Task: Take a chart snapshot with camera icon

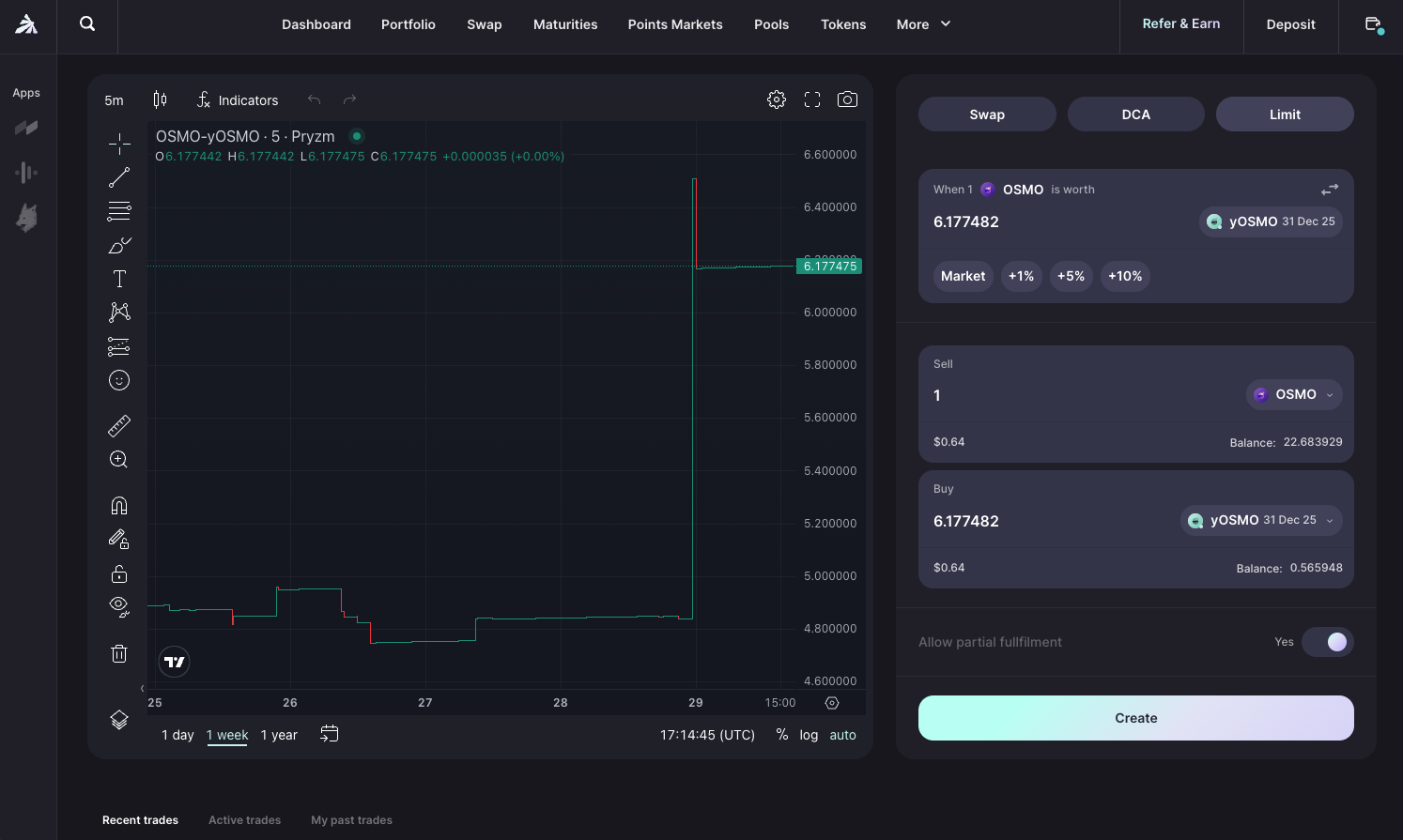Action: 847,99
